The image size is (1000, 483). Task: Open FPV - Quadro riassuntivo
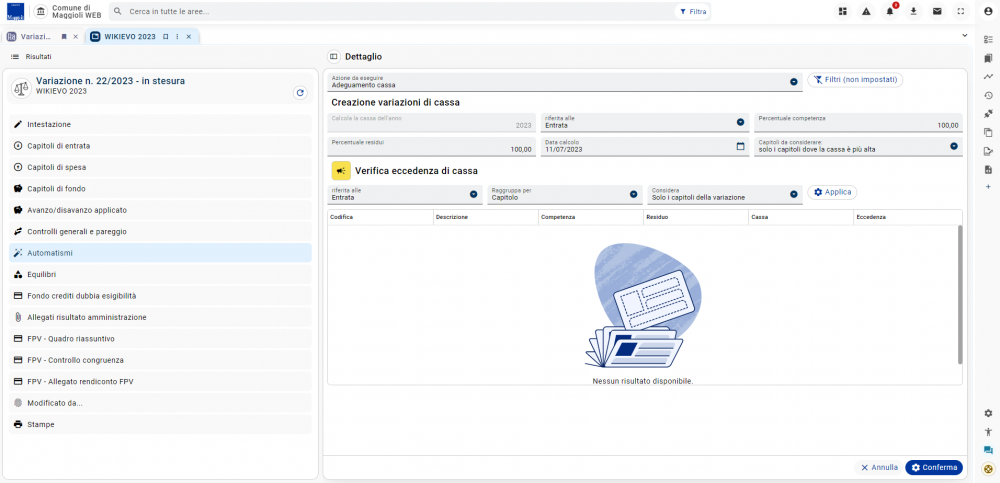point(160,339)
